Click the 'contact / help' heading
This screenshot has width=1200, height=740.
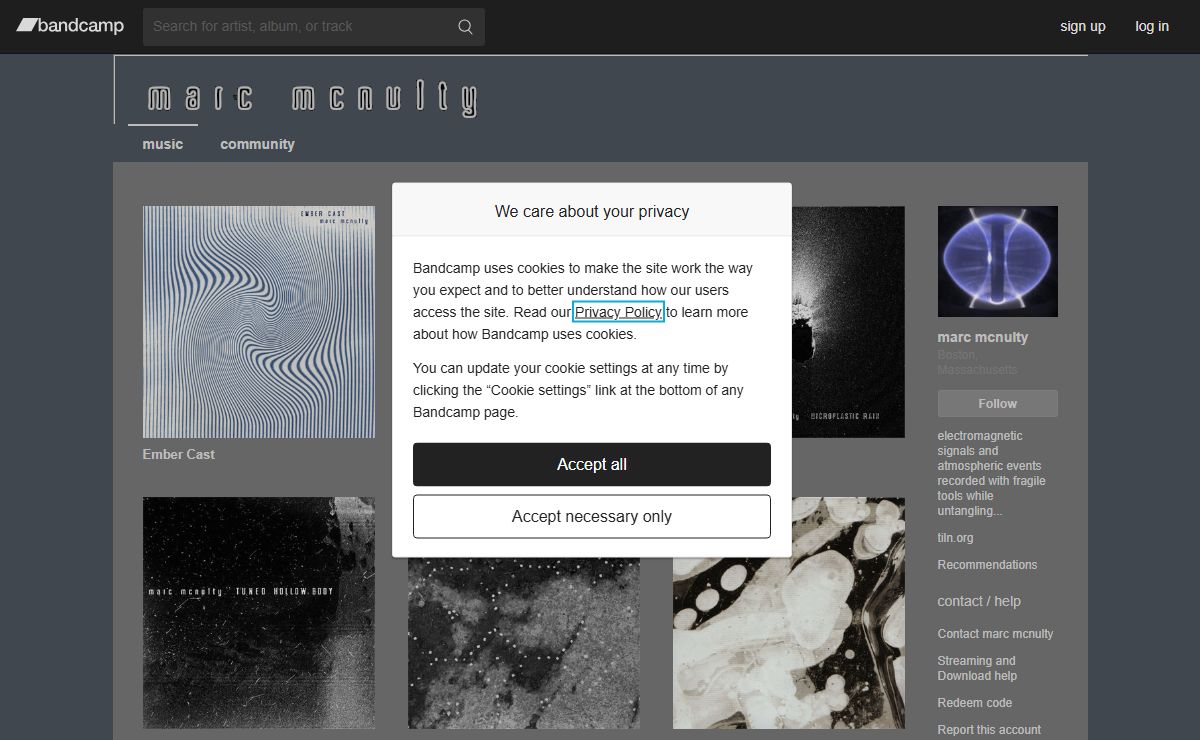click(x=979, y=601)
